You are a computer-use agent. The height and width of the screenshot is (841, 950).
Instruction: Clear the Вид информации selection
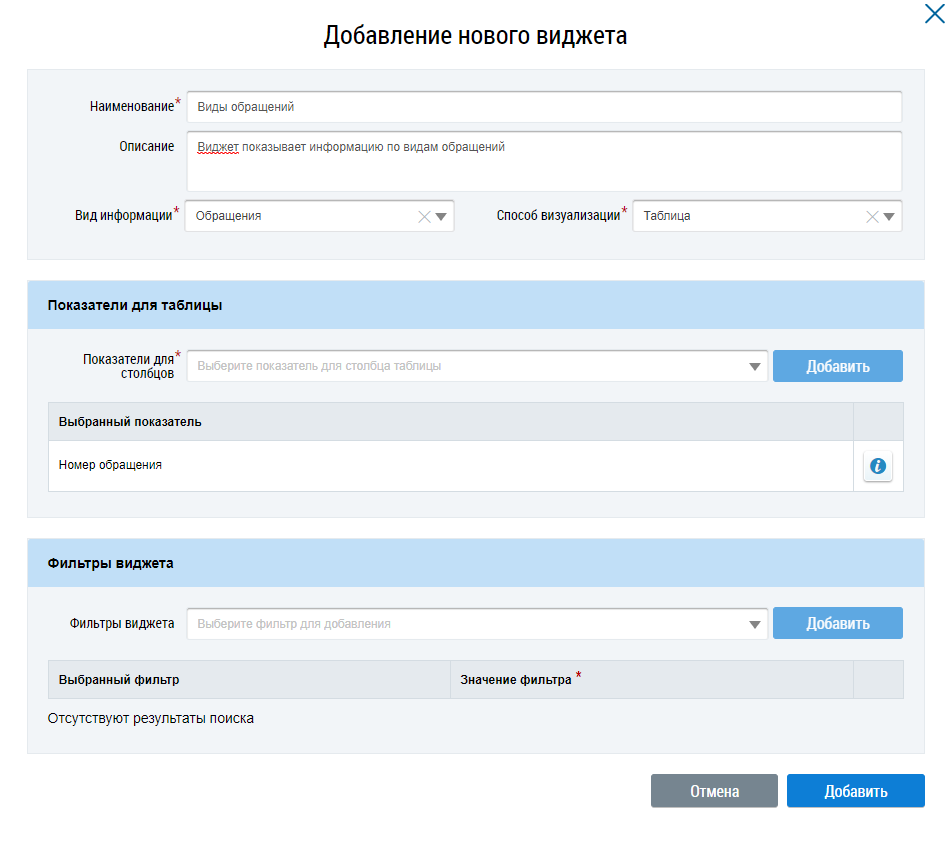click(424, 216)
